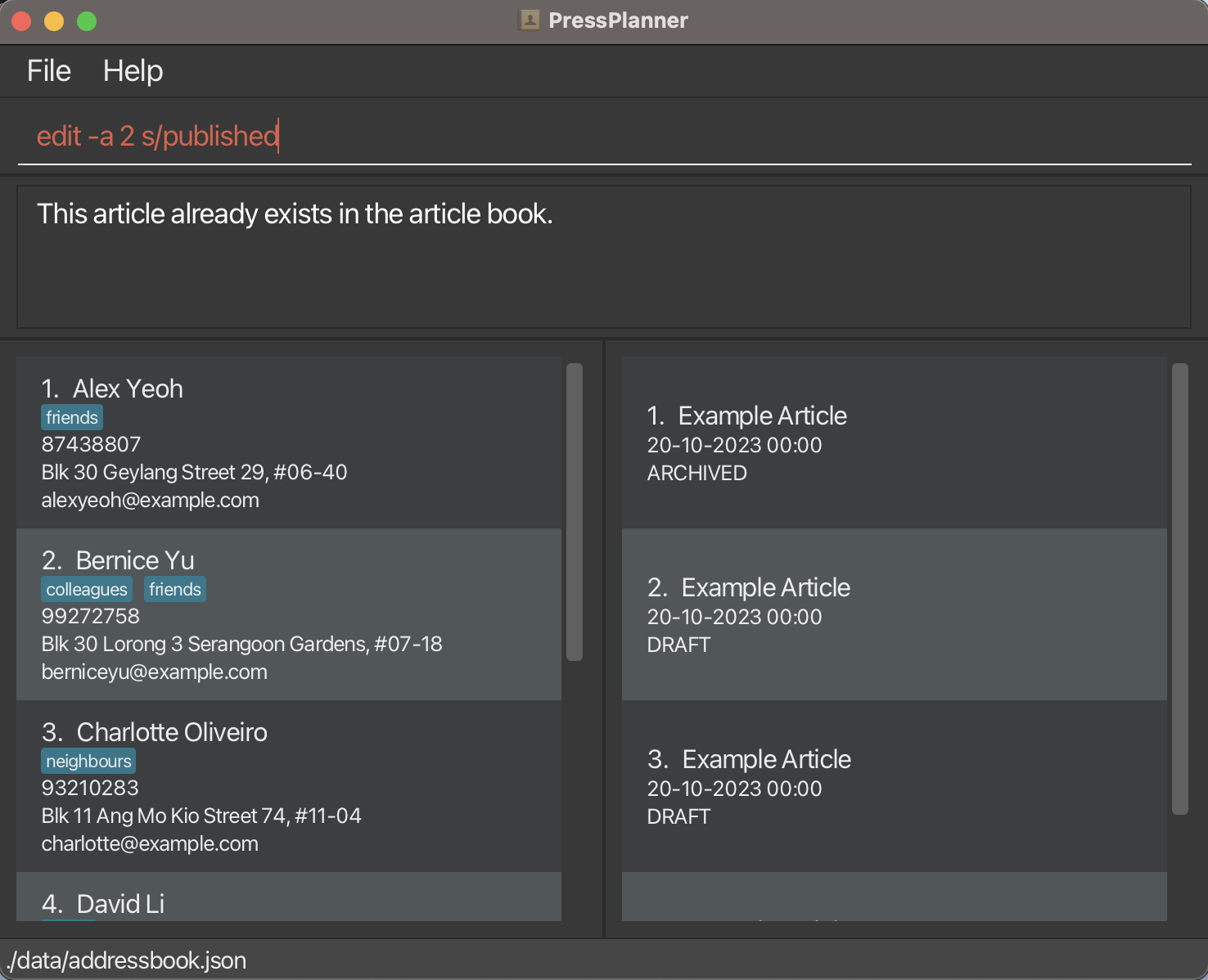Click address Blk 30 Lorong 3 Serangoon Gardens
The width and height of the screenshot is (1208, 980).
coord(241,644)
